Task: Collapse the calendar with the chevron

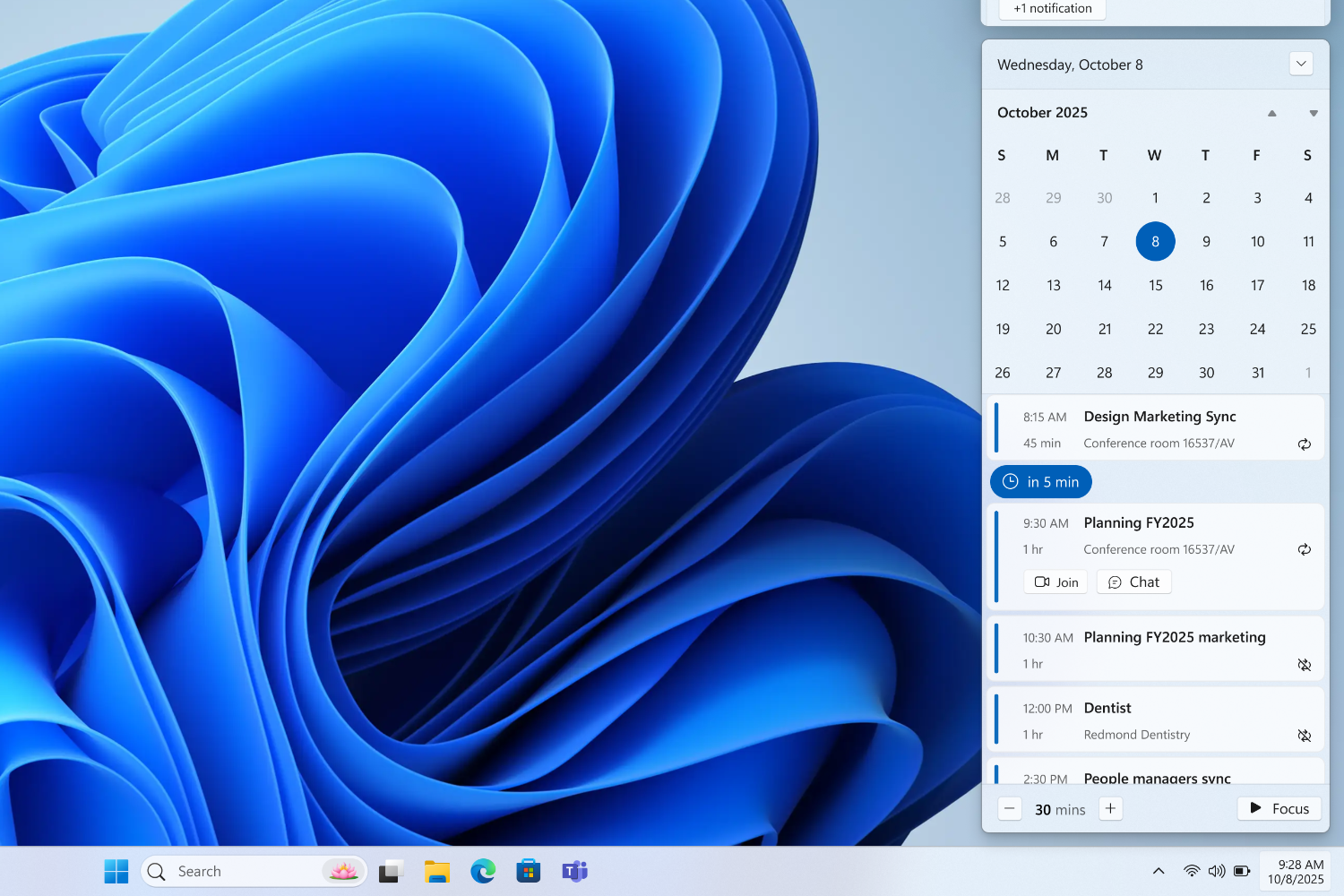Action: [x=1301, y=65]
